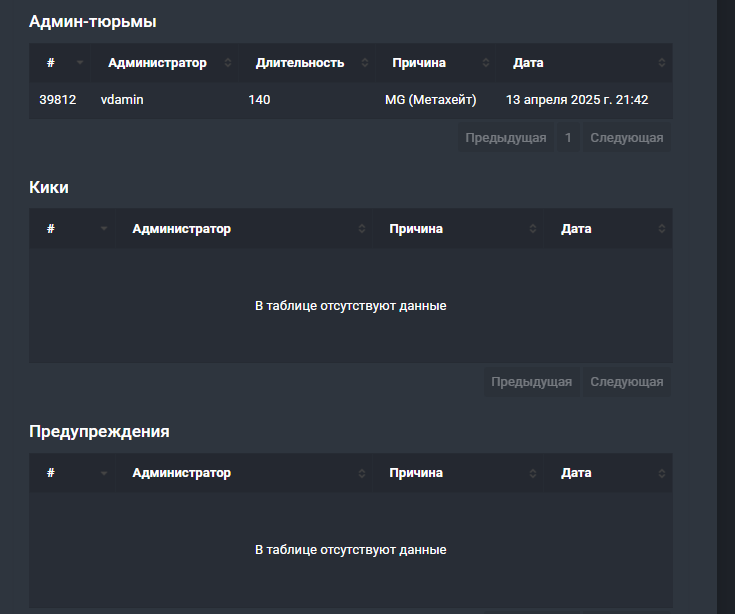This screenshot has height=614, width=735.
Task: Sort Предупреждения table by Дата arrows
Action: pos(661,473)
